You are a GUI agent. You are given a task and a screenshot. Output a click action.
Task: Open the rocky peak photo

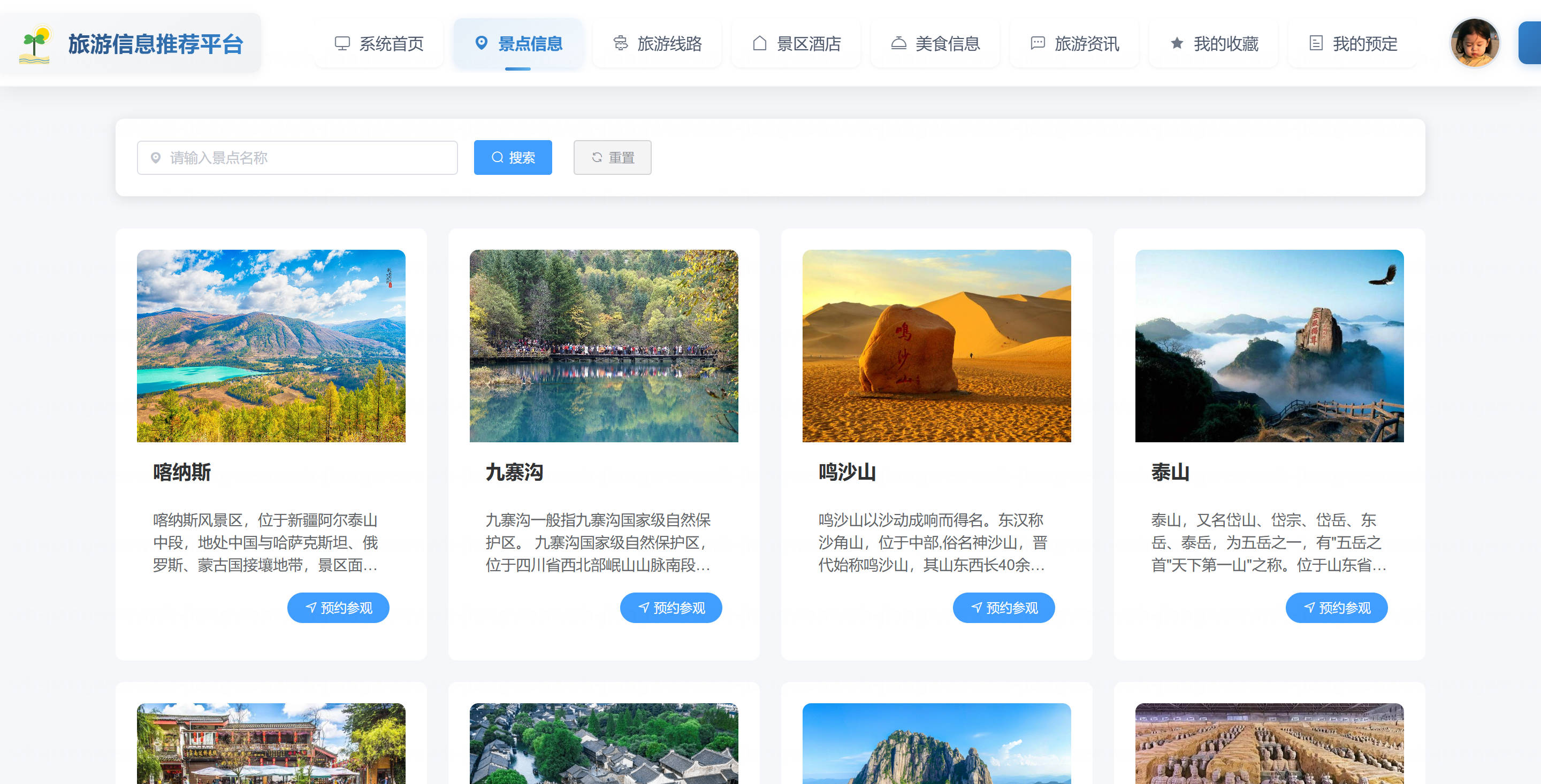(x=936, y=743)
